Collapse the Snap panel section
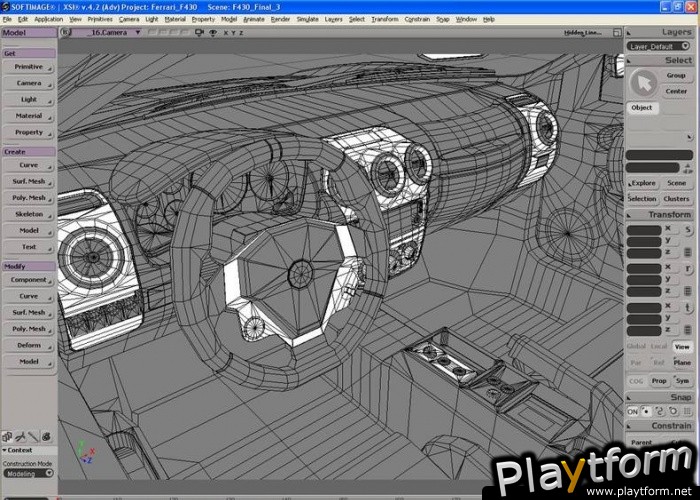This screenshot has height=500, width=700. click(x=629, y=398)
